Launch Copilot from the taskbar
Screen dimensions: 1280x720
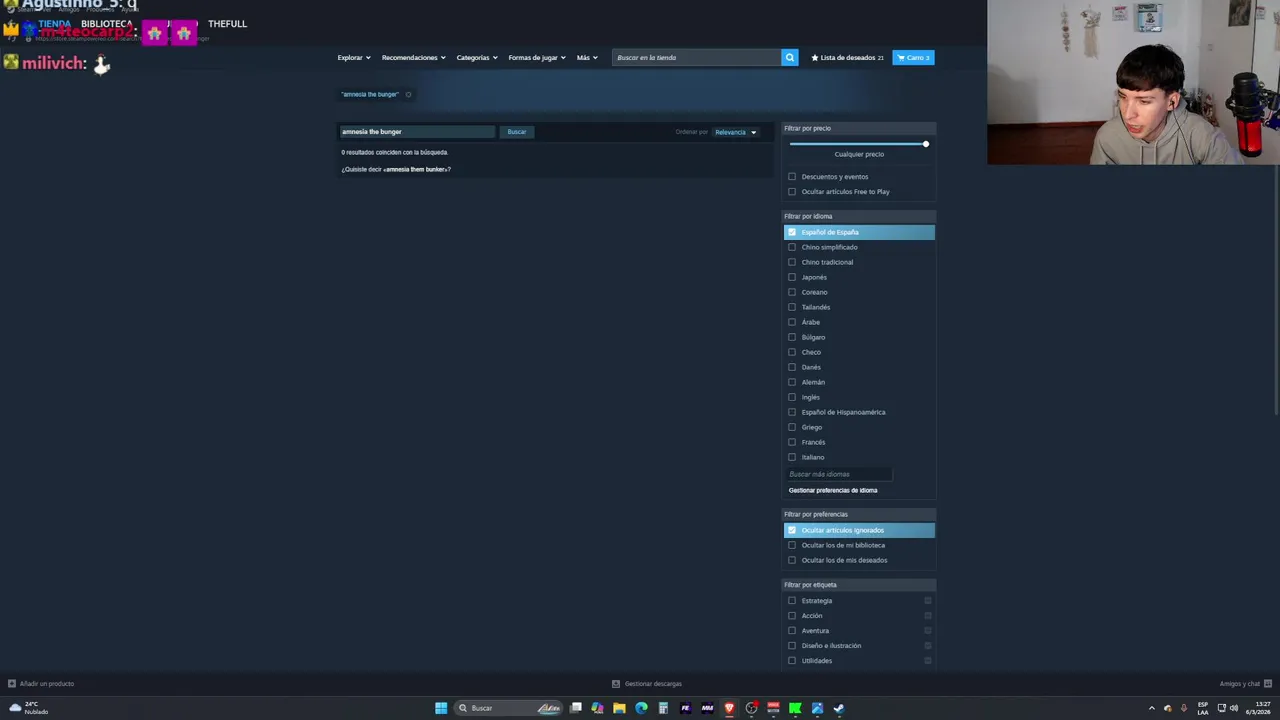pos(597,708)
